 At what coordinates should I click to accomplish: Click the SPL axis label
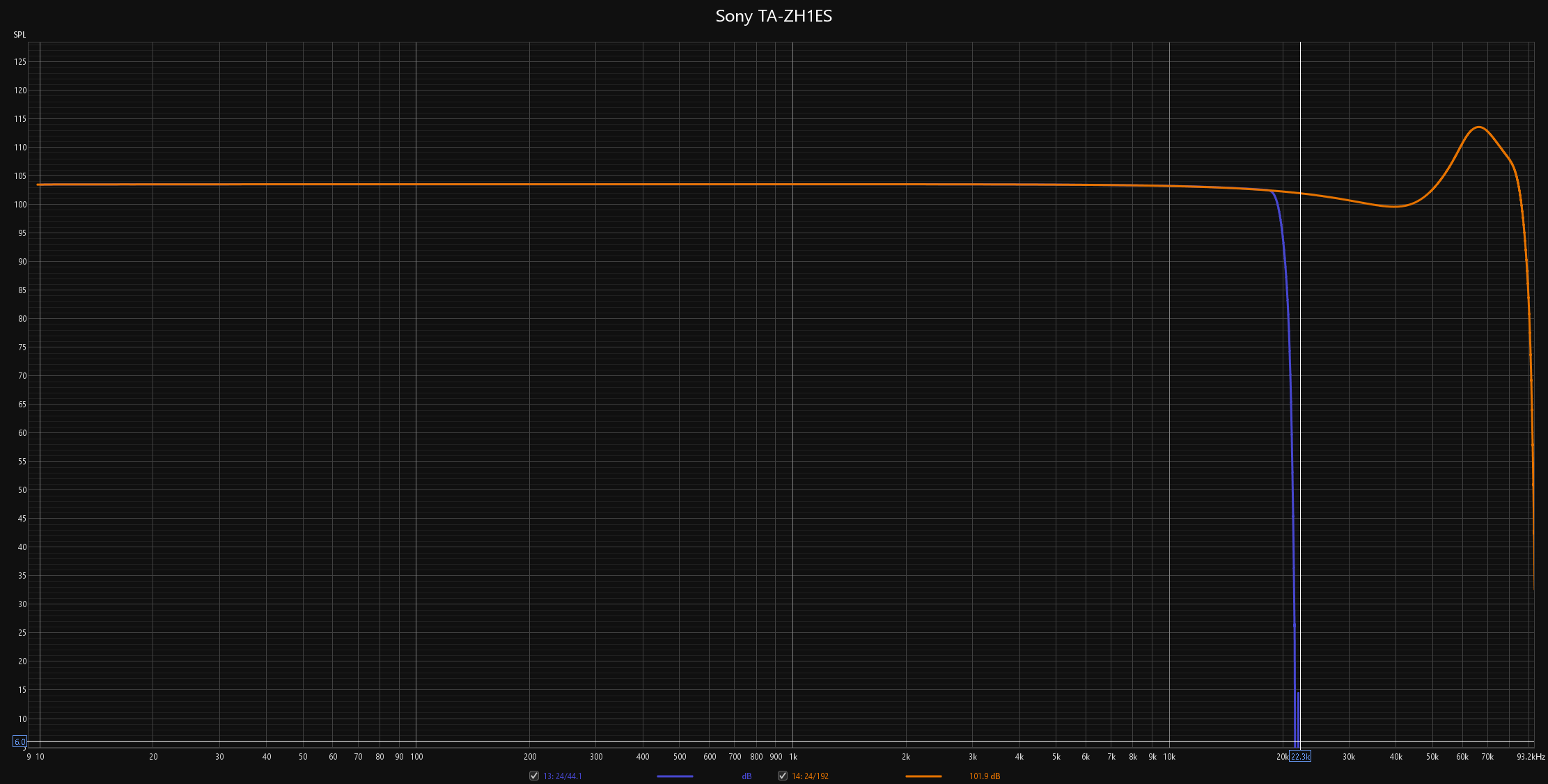click(x=19, y=35)
